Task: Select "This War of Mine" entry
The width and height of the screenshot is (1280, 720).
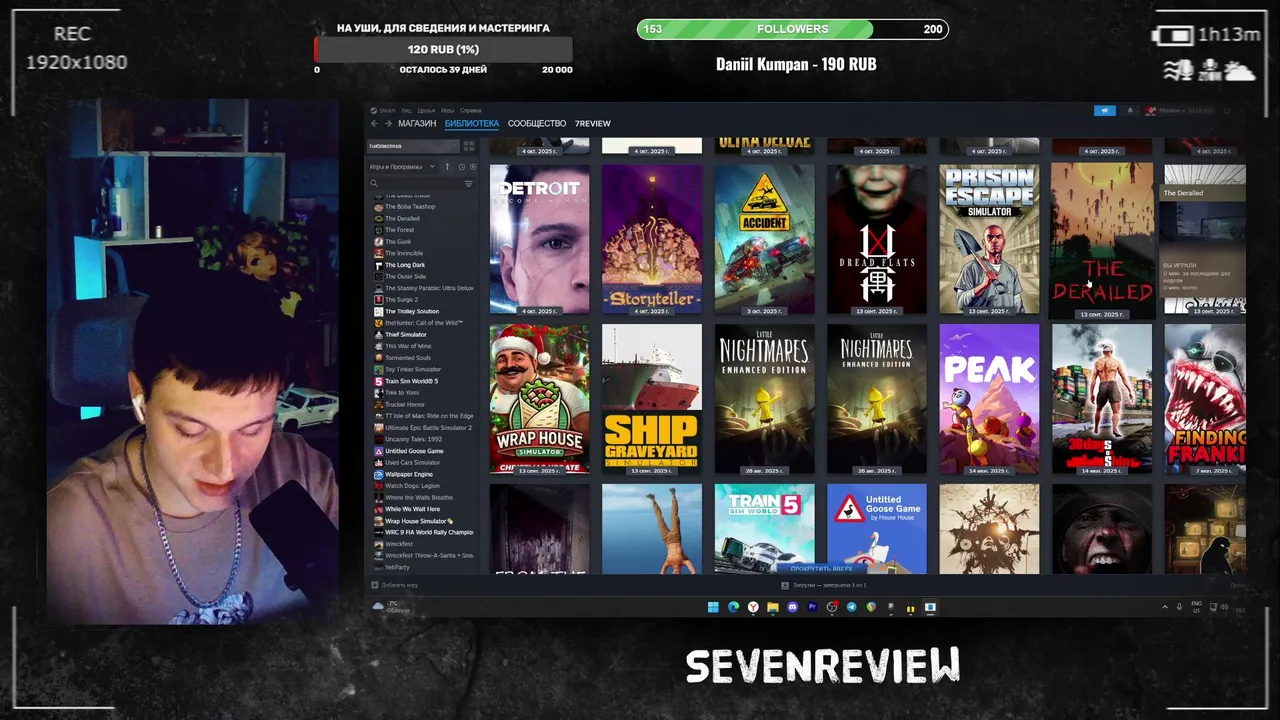Action: click(408, 346)
